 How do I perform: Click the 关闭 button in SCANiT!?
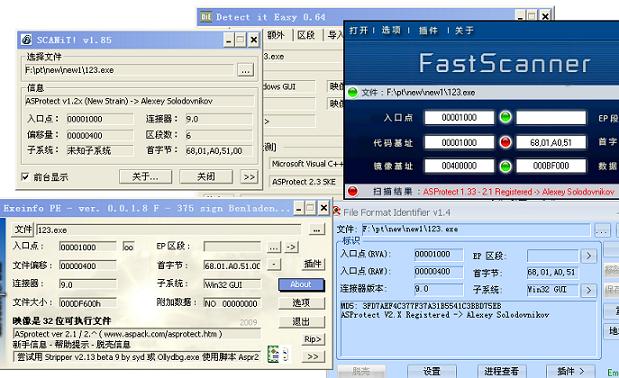(x=206, y=176)
